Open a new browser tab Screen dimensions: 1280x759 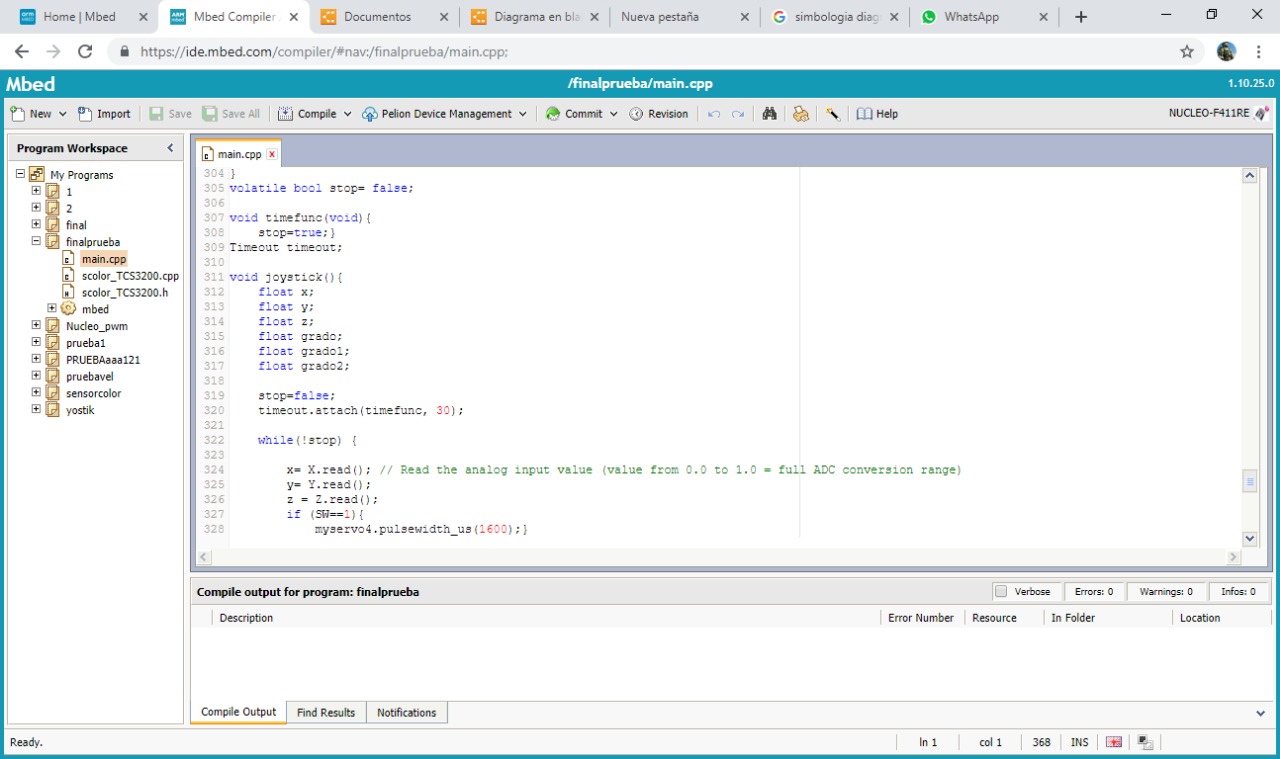[1080, 17]
